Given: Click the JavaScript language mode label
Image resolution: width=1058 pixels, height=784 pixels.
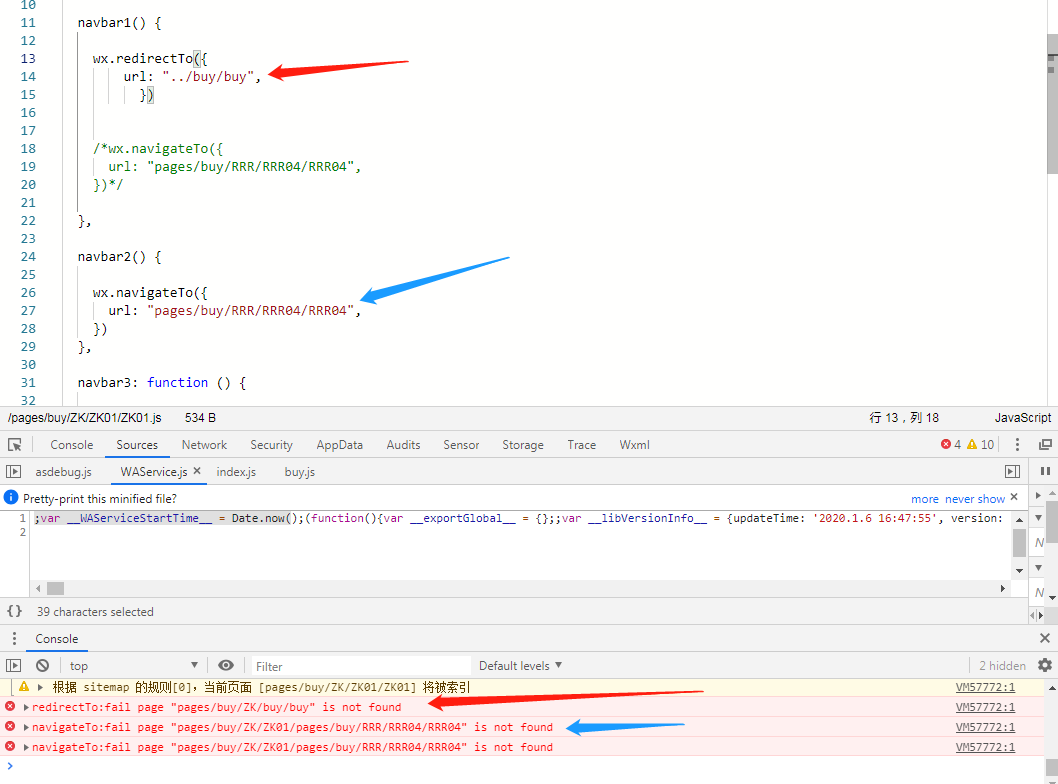Looking at the screenshot, I should coord(1022,418).
